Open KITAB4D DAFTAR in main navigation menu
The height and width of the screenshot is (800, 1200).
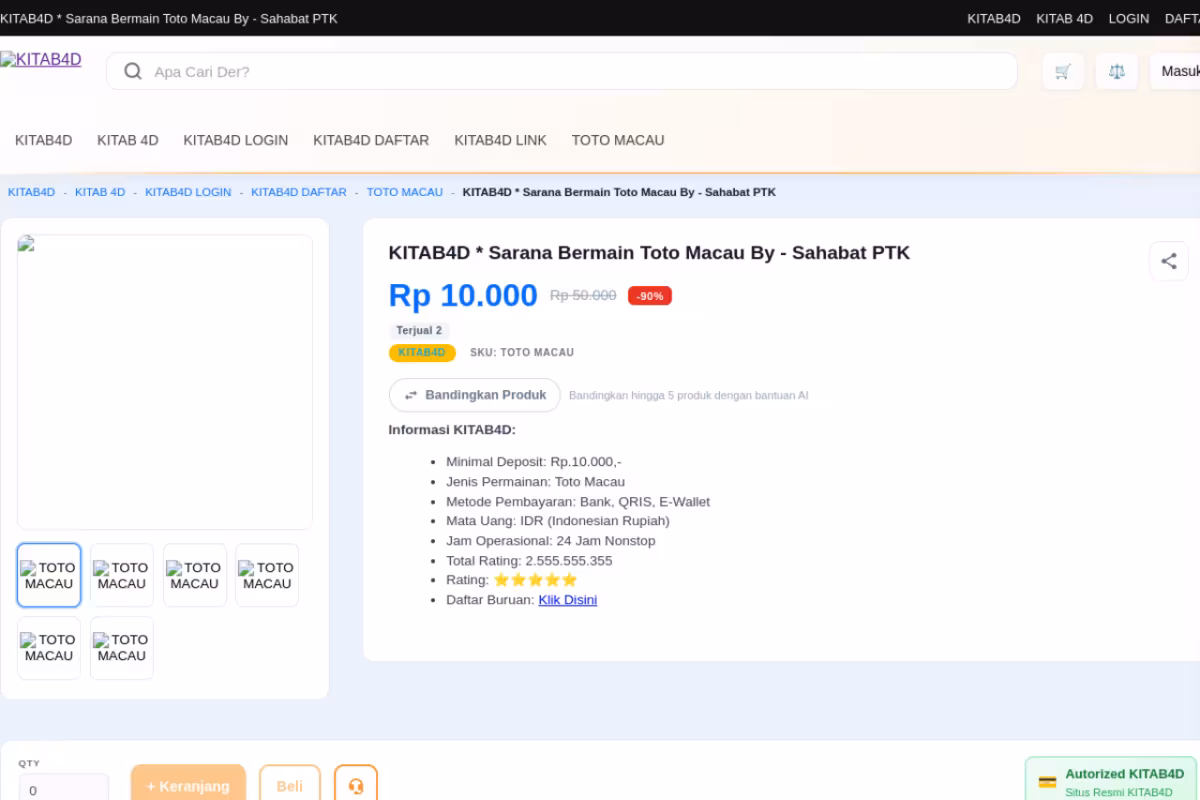click(371, 140)
